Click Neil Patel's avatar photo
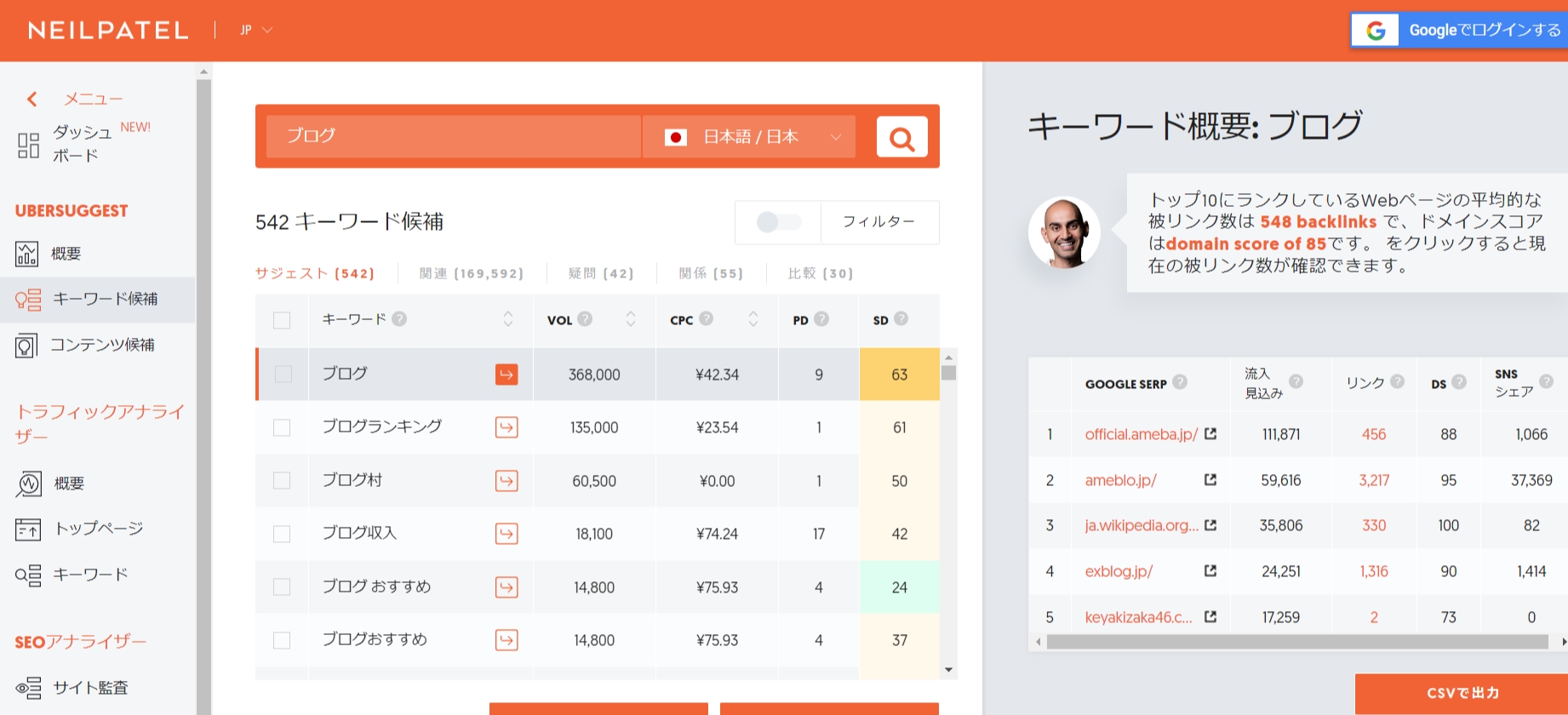 1064,232
